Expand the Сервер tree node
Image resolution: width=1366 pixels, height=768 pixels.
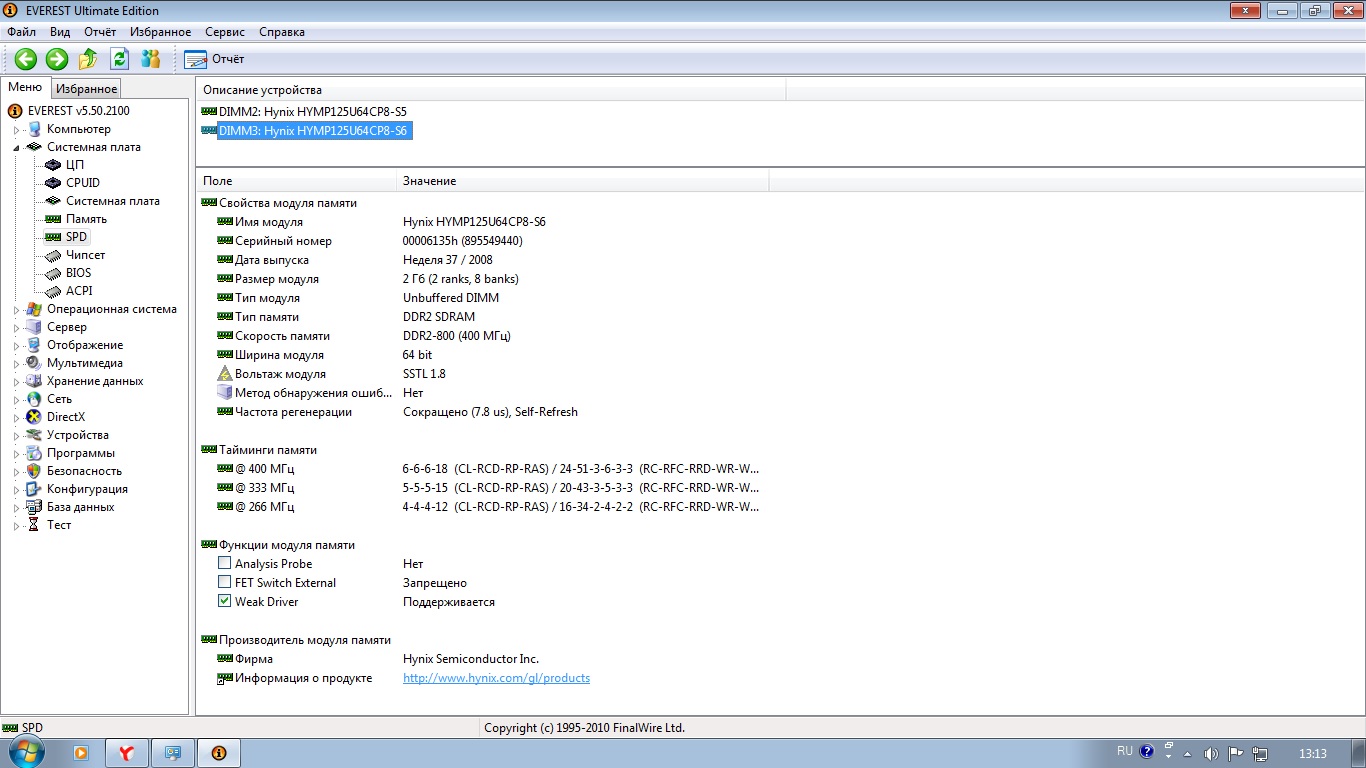[x=16, y=328]
